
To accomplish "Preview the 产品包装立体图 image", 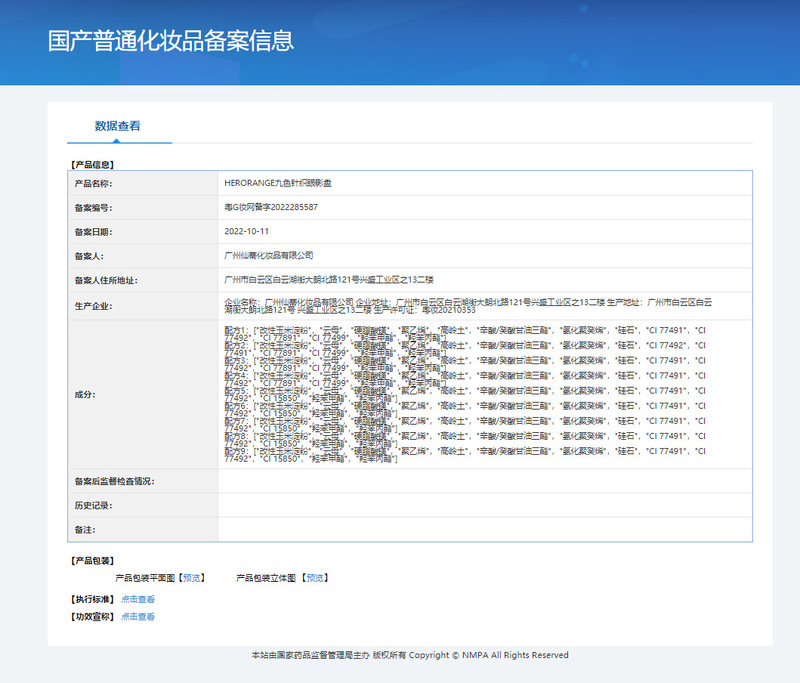I will click(315, 578).
